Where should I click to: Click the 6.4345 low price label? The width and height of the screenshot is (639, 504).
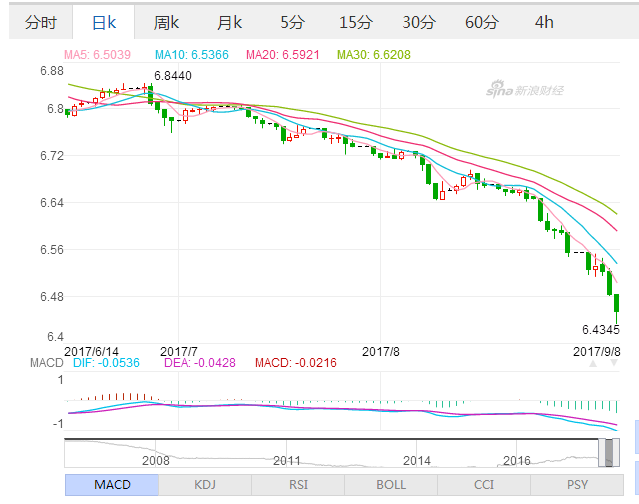pos(601,330)
